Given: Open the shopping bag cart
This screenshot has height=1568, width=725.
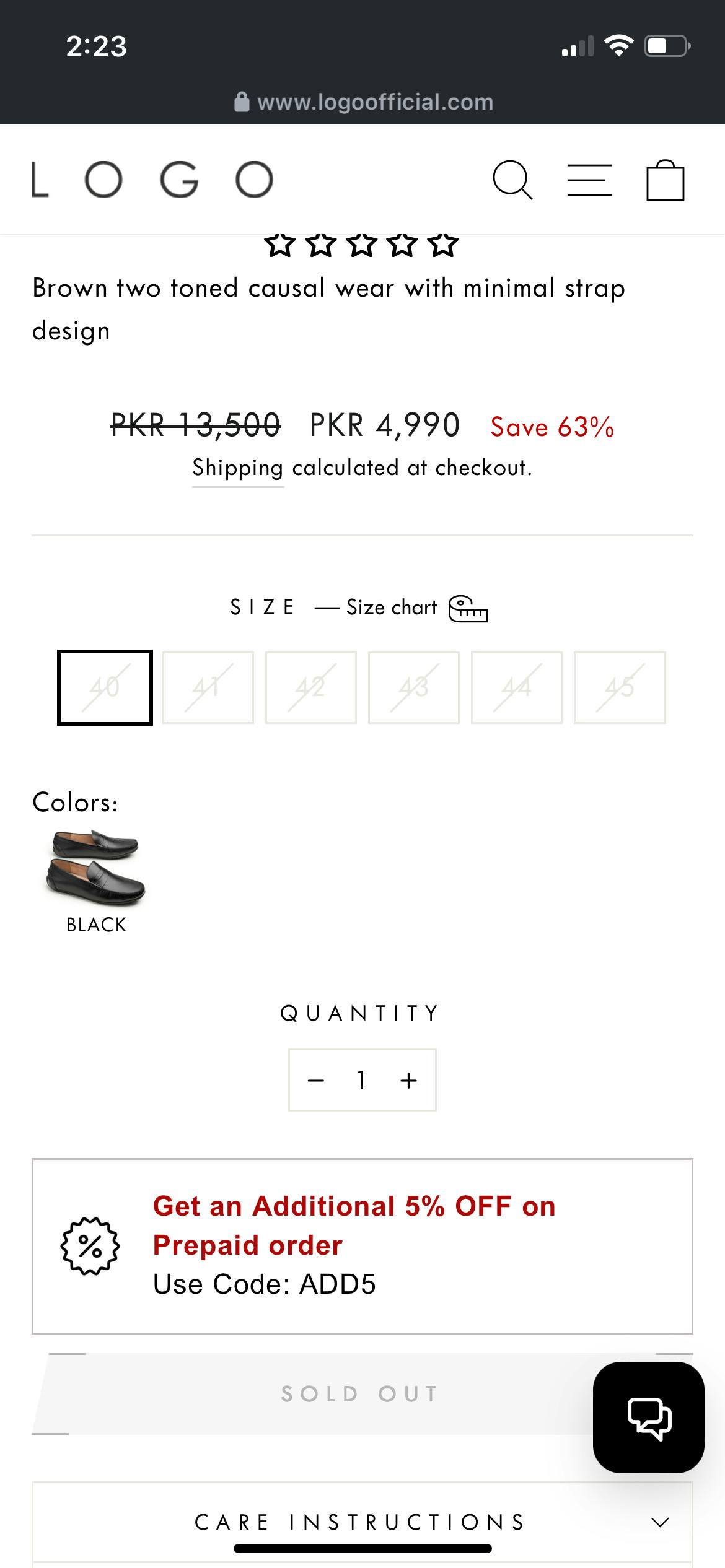Looking at the screenshot, I should [665, 180].
